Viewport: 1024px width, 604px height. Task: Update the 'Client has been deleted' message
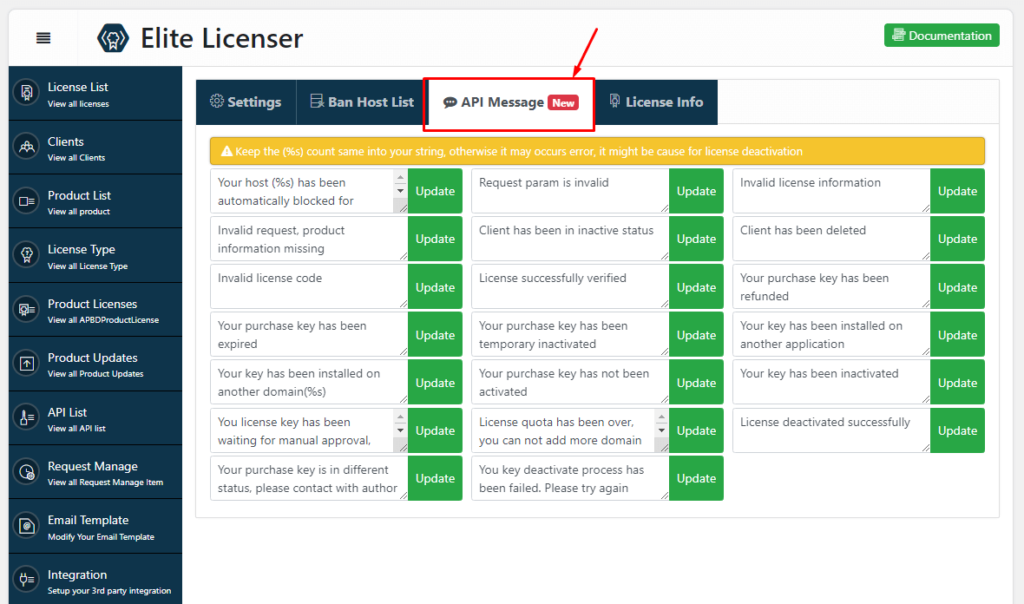pyautogui.click(x=957, y=239)
